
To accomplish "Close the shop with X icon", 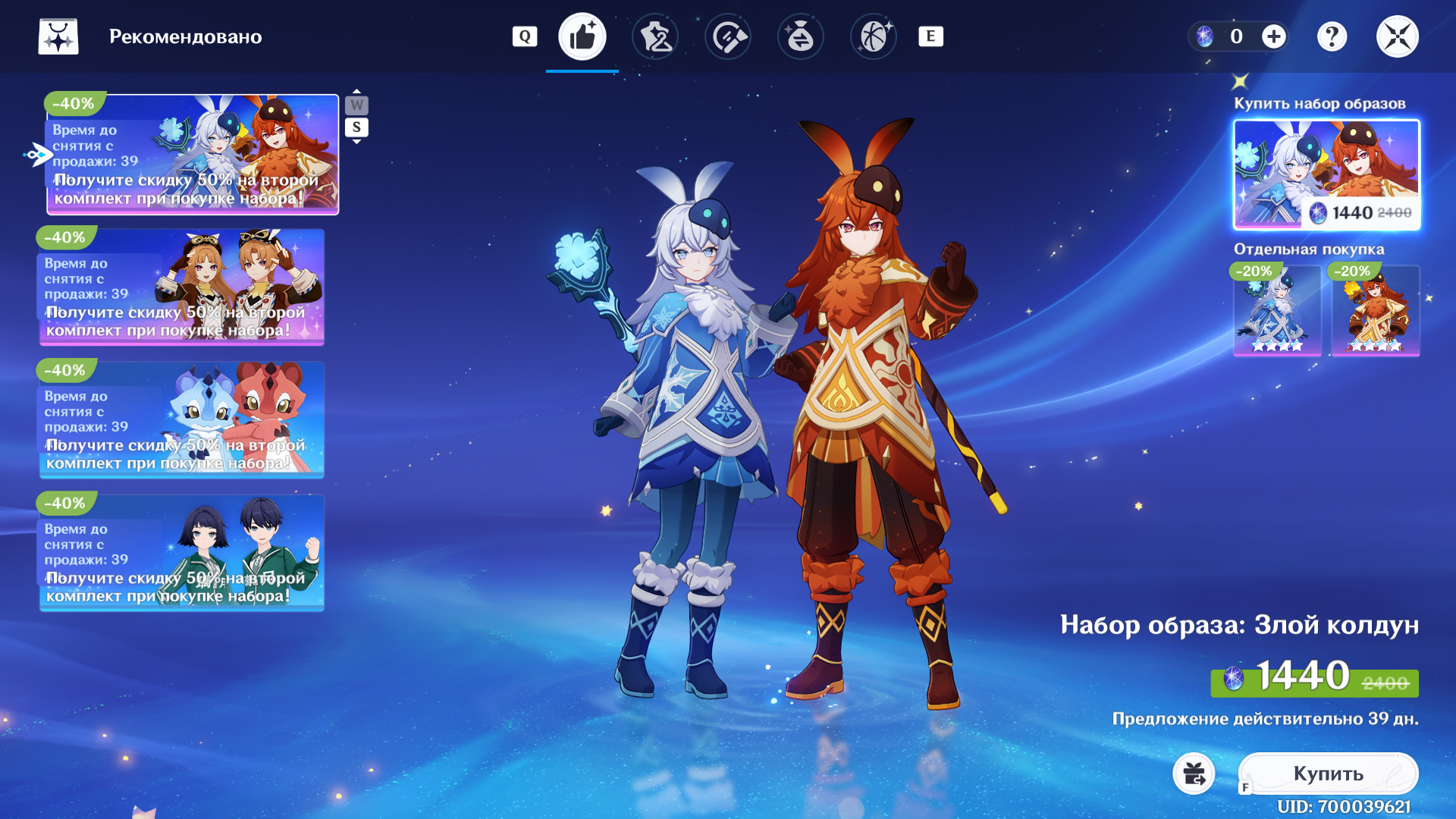I will pos(1398,36).
